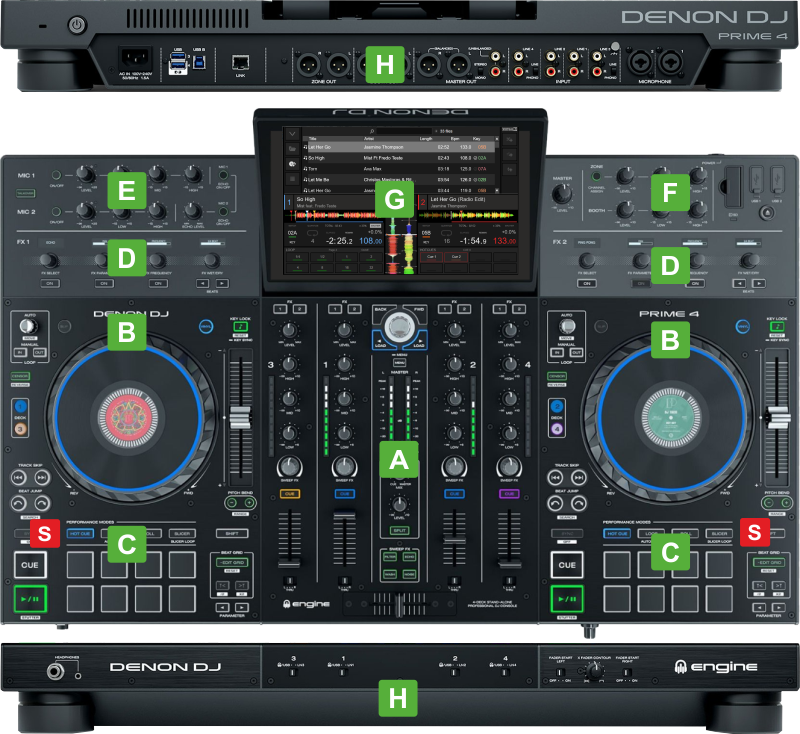Select Hot Cue performance mode on right deck
Screen dimensions: 800x734
pyautogui.click(x=617, y=534)
